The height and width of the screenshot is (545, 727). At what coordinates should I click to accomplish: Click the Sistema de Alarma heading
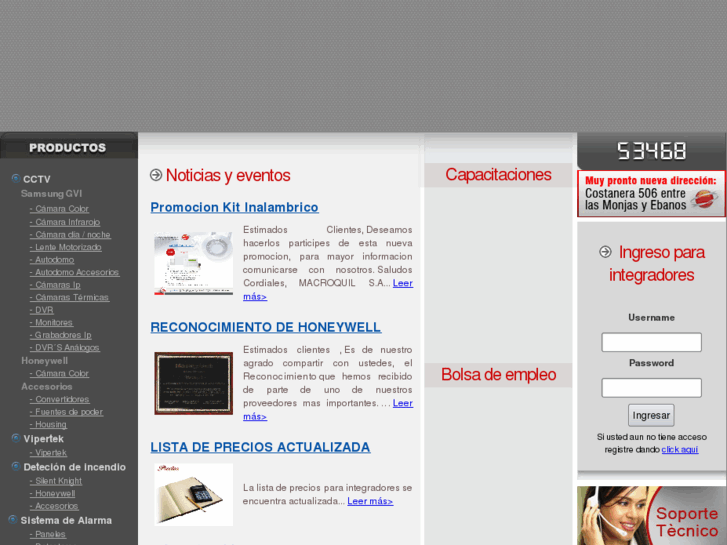[x=66, y=520]
